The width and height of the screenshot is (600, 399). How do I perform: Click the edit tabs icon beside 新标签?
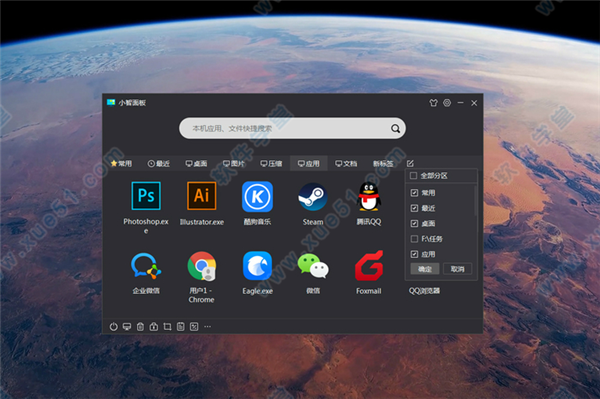pos(410,164)
